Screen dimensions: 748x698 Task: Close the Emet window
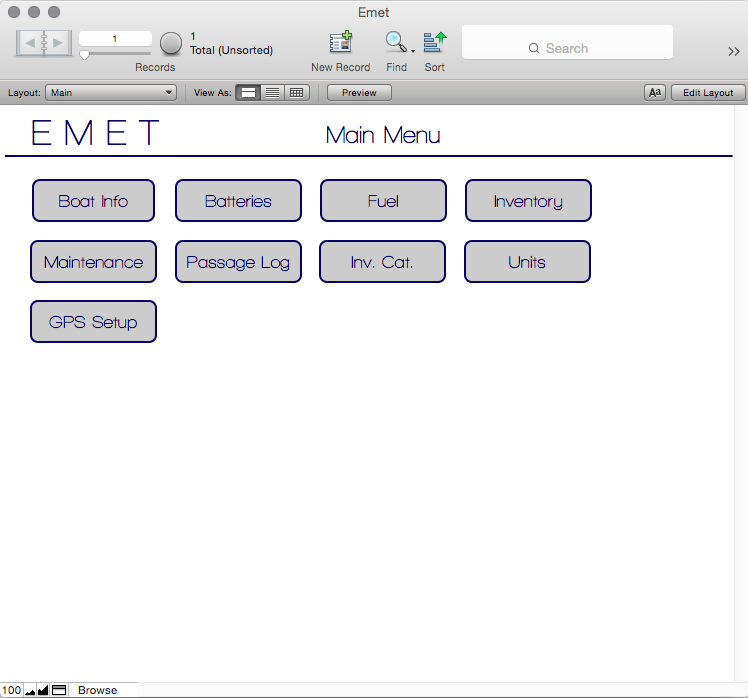coord(14,12)
